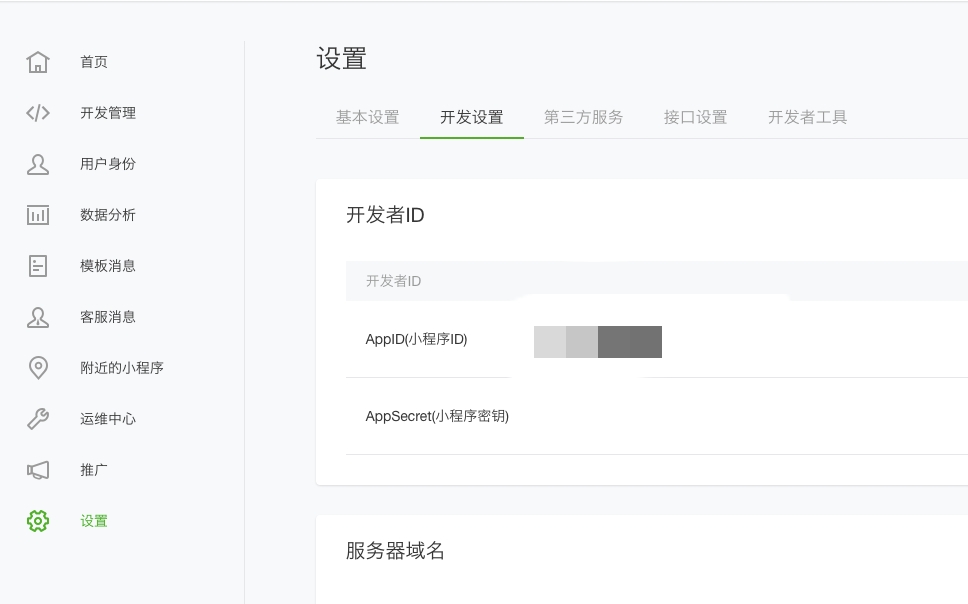Open the 接口设置 tab
Screen dimensions: 968x604
coord(695,117)
